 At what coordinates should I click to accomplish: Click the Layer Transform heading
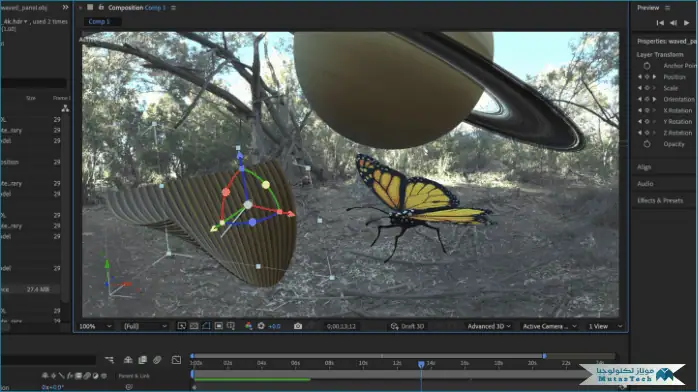(x=660, y=55)
